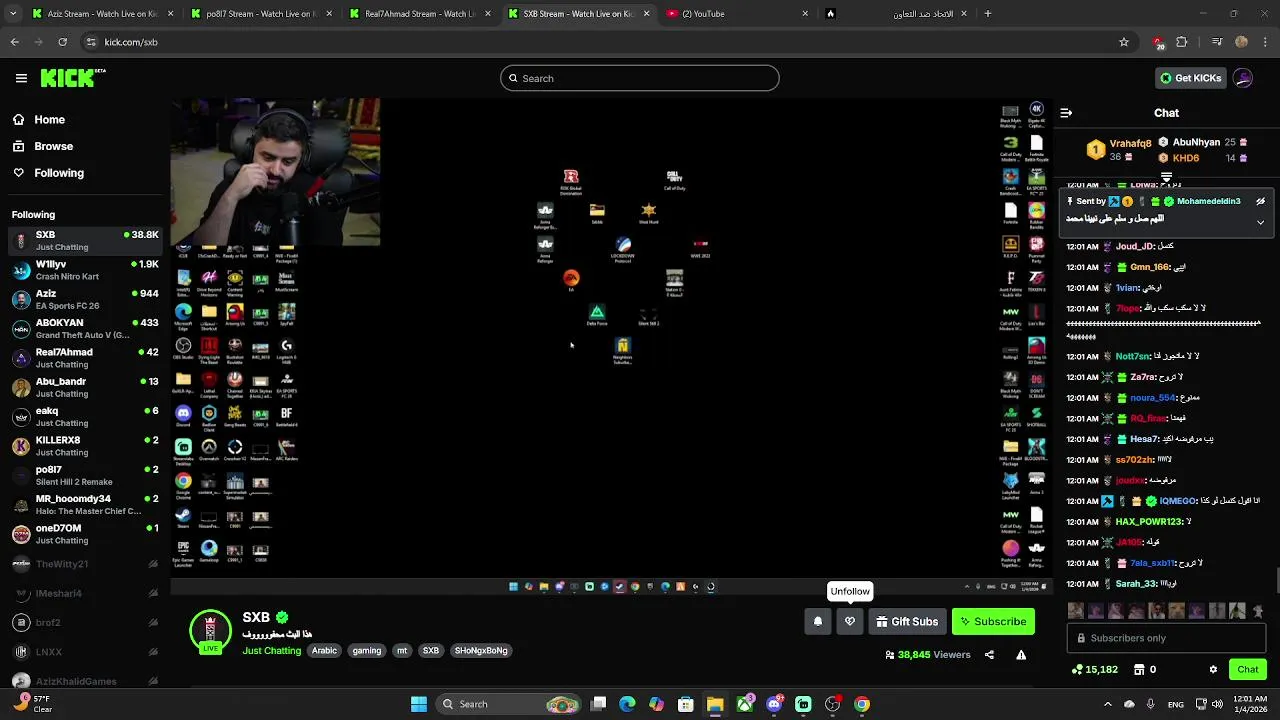The width and height of the screenshot is (1280, 720).
Task: Open a new browser tab
Action: [988, 14]
